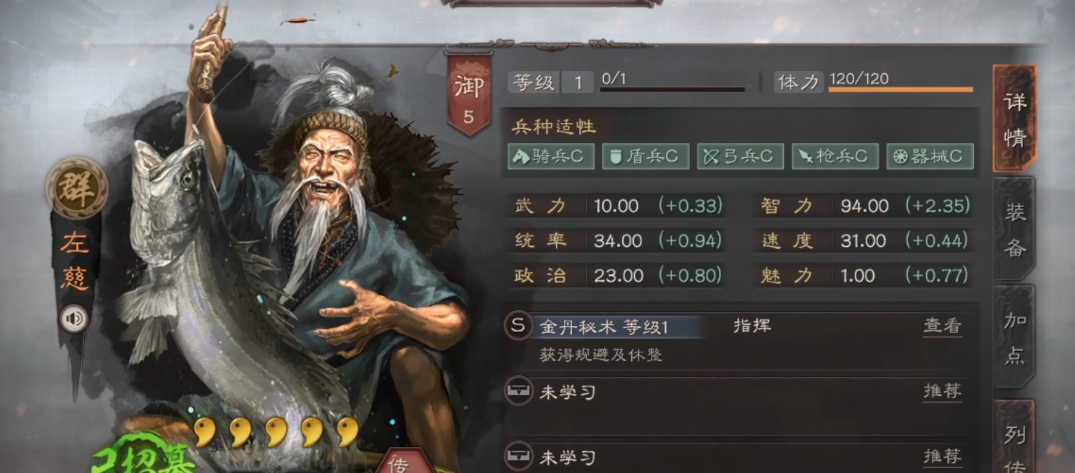Click 推荐 for second unlearned skill

pyautogui.click(x=942, y=457)
